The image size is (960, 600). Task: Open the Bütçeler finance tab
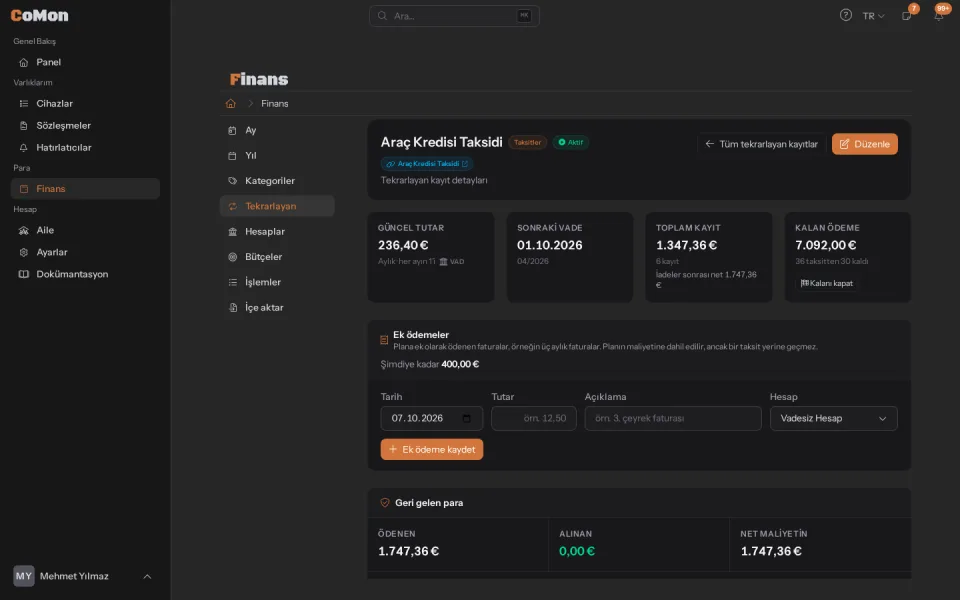pos(277,257)
